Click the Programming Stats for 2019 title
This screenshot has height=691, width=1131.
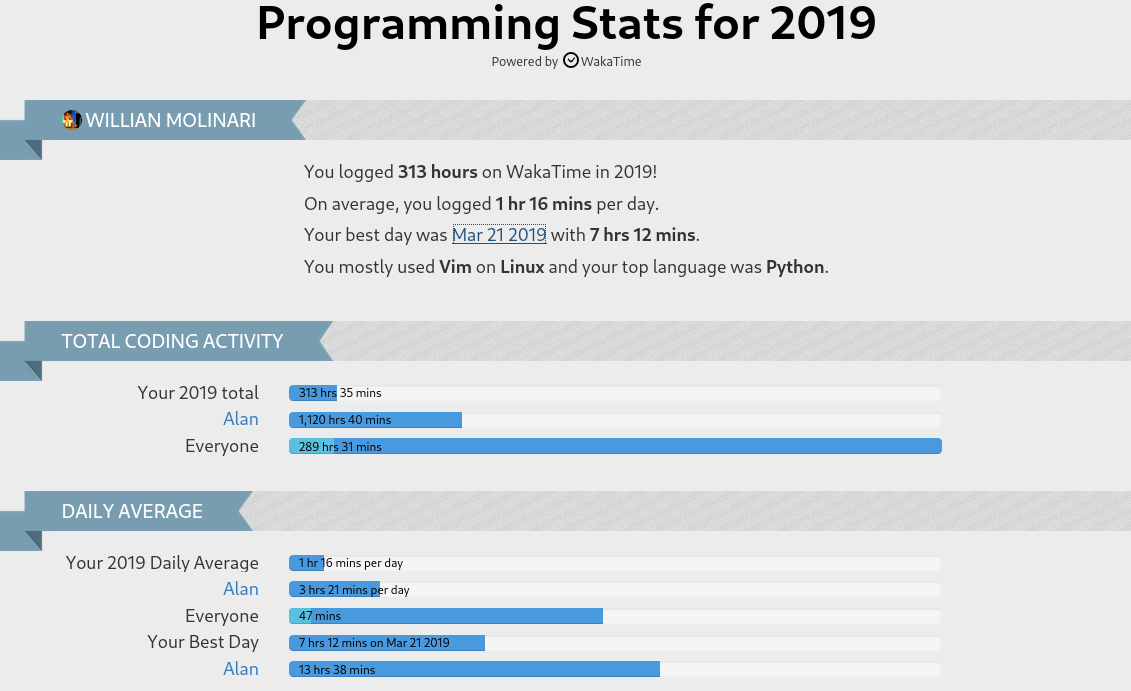[x=566, y=23]
